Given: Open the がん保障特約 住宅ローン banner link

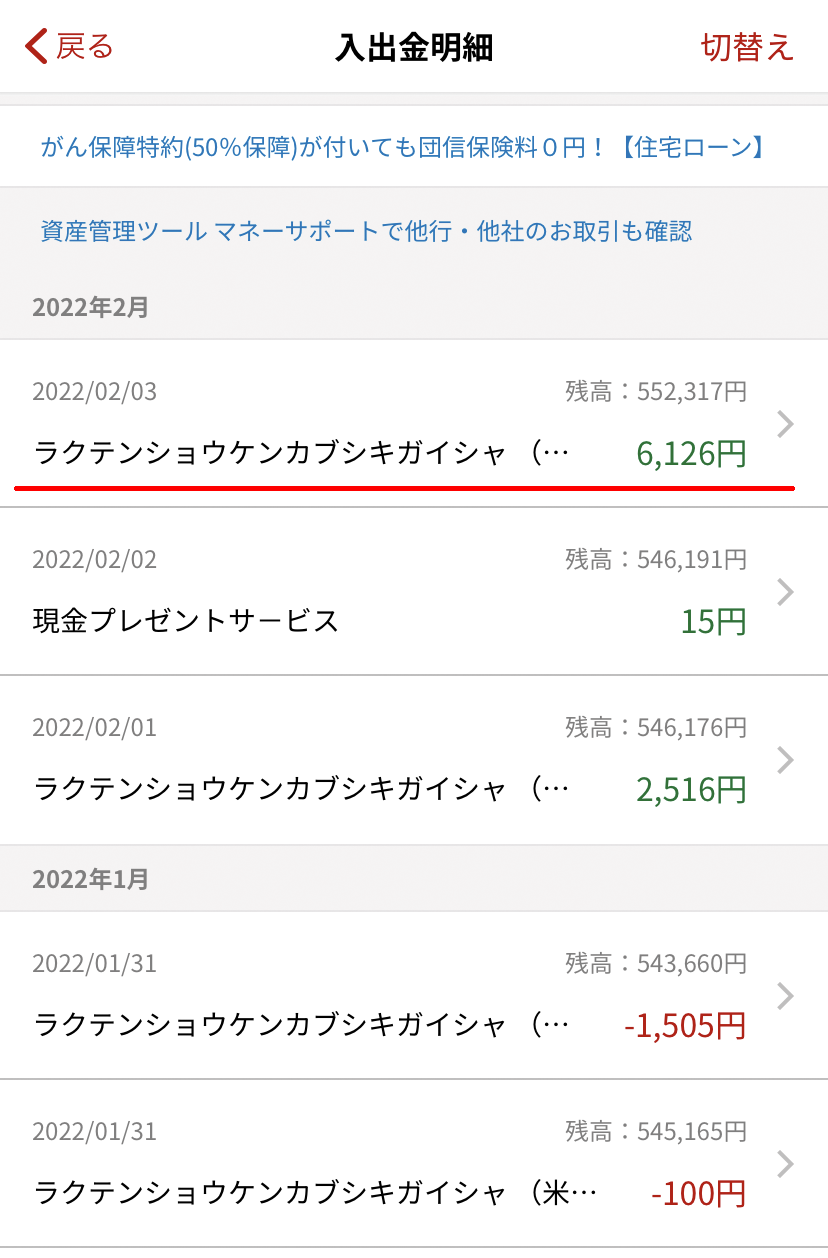Looking at the screenshot, I should click(403, 148).
